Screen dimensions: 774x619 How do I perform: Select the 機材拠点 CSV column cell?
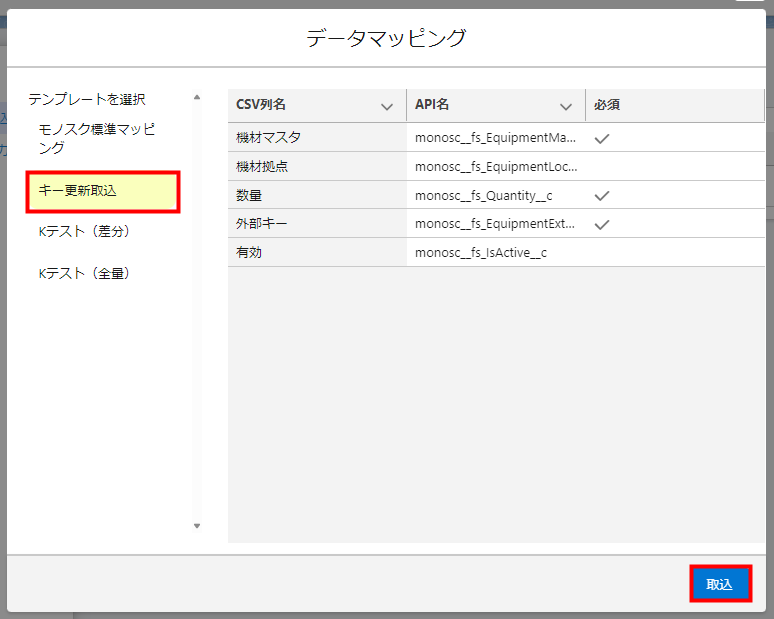[262, 167]
